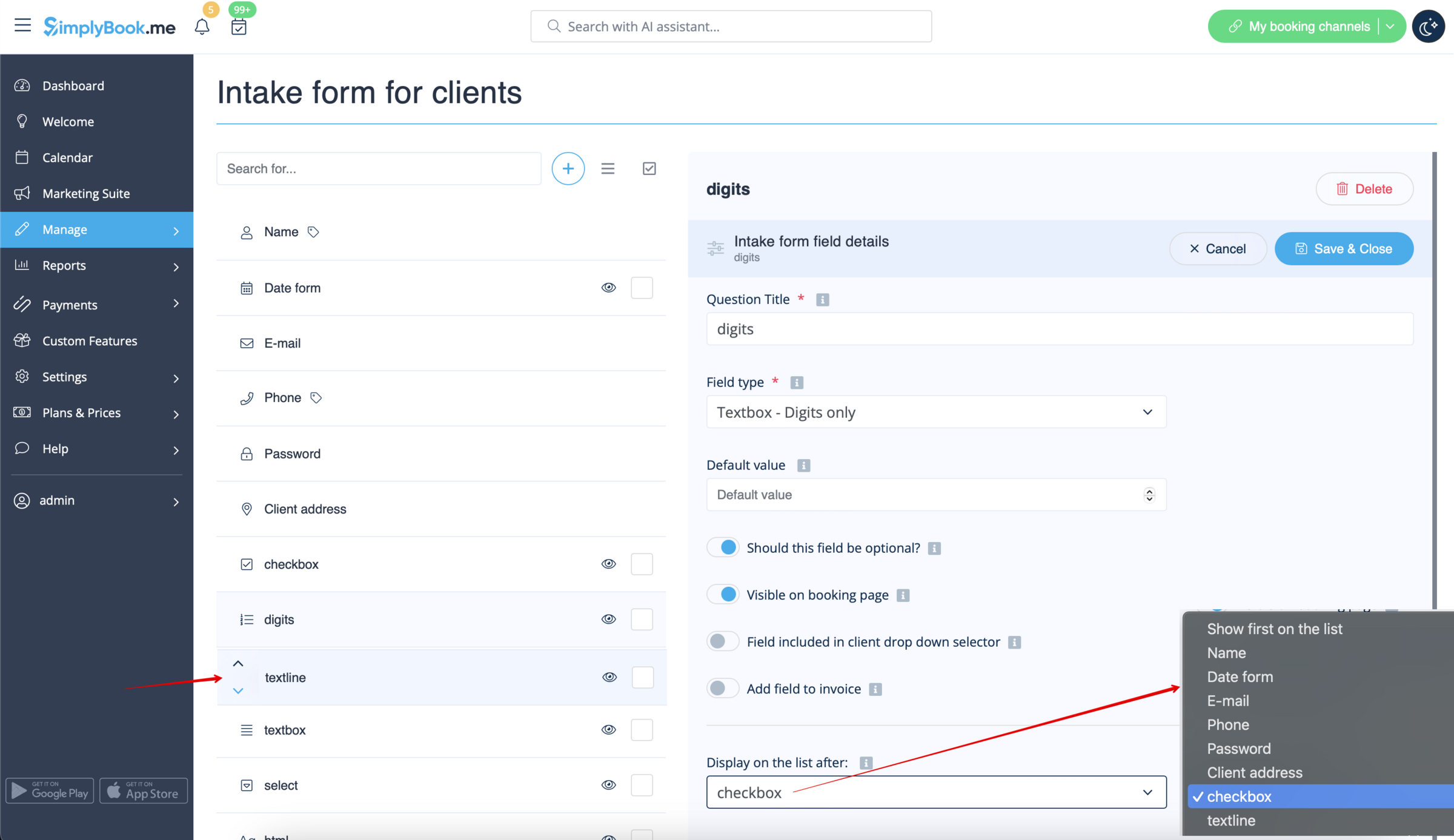Switch to dark mode using the moon icon
Image resolution: width=1454 pixels, height=840 pixels.
[1429, 26]
